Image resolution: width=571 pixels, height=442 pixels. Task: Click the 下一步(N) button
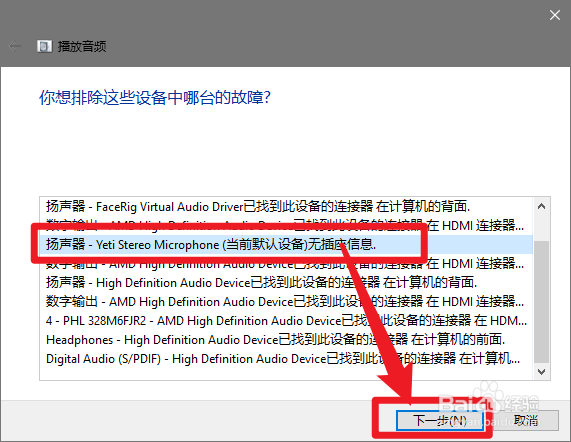click(440, 421)
